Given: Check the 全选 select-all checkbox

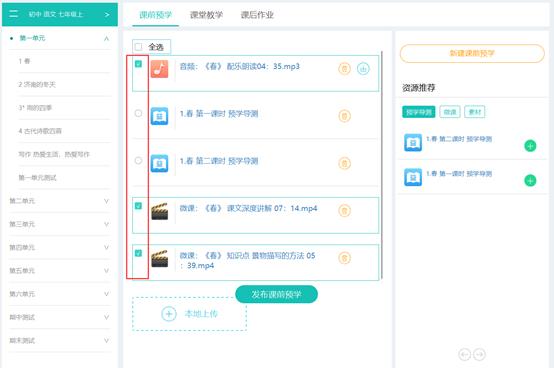Looking at the screenshot, I should (x=138, y=47).
